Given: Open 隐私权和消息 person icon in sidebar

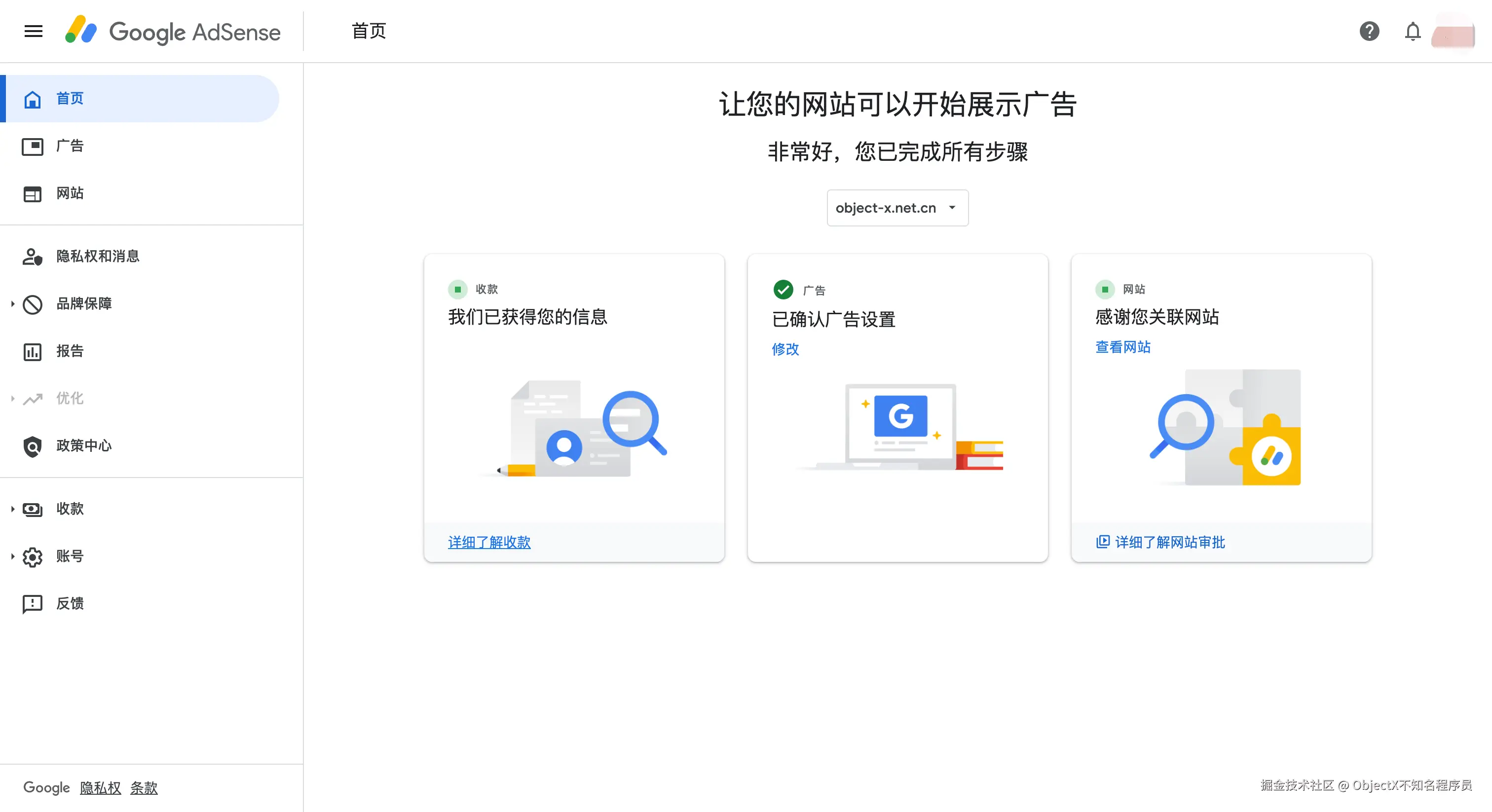Looking at the screenshot, I should tap(33, 257).
